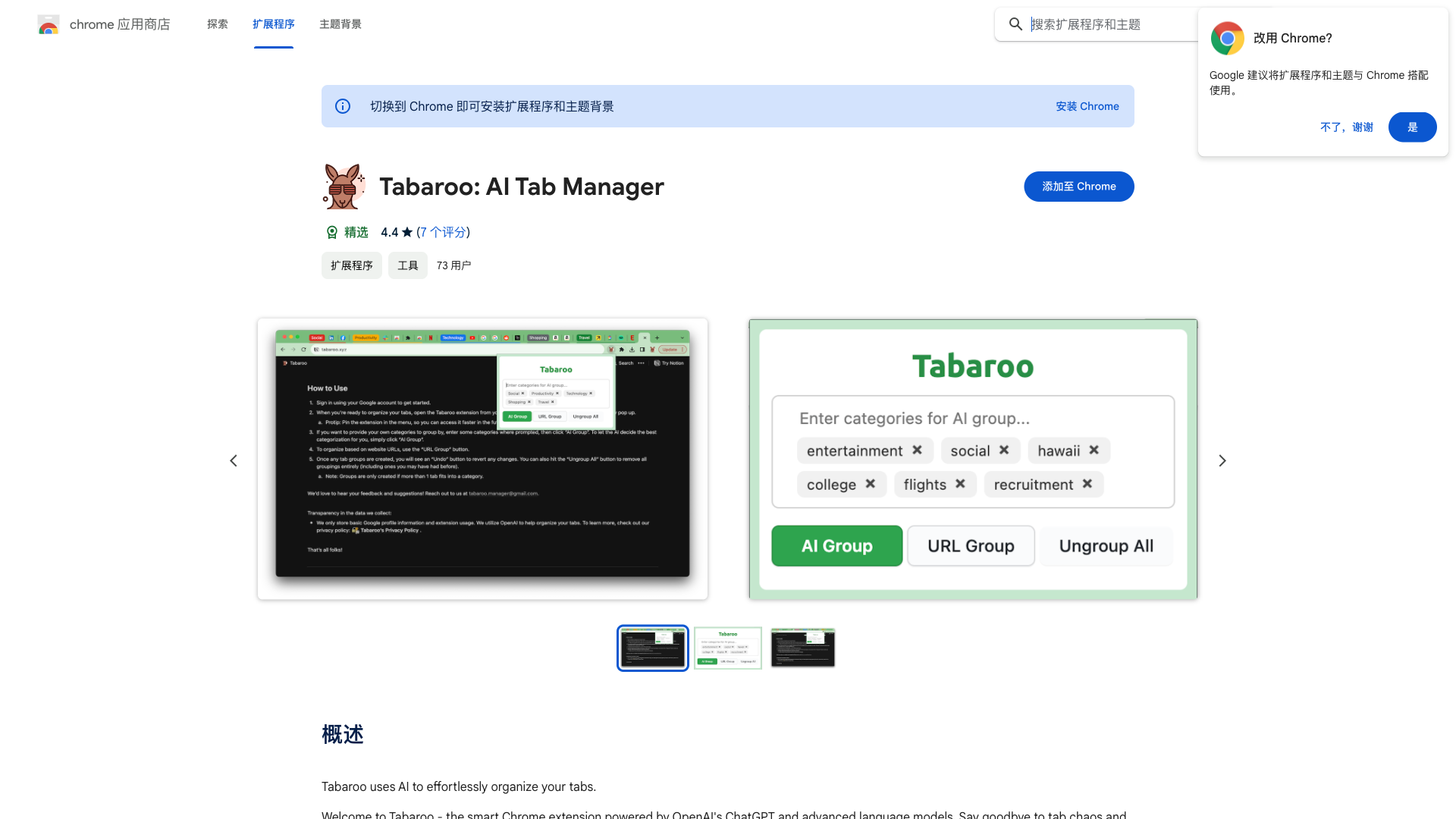1456x819 pixels.
Task: Click the 工具 category chip
Action: coord(408,265)
